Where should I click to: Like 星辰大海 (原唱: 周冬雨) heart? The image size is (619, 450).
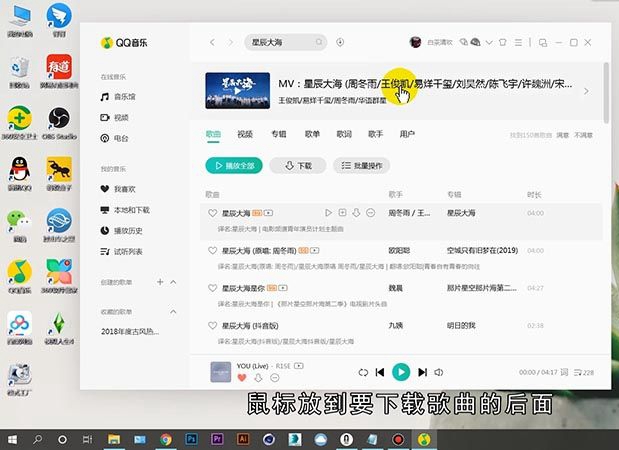point(212,251)
